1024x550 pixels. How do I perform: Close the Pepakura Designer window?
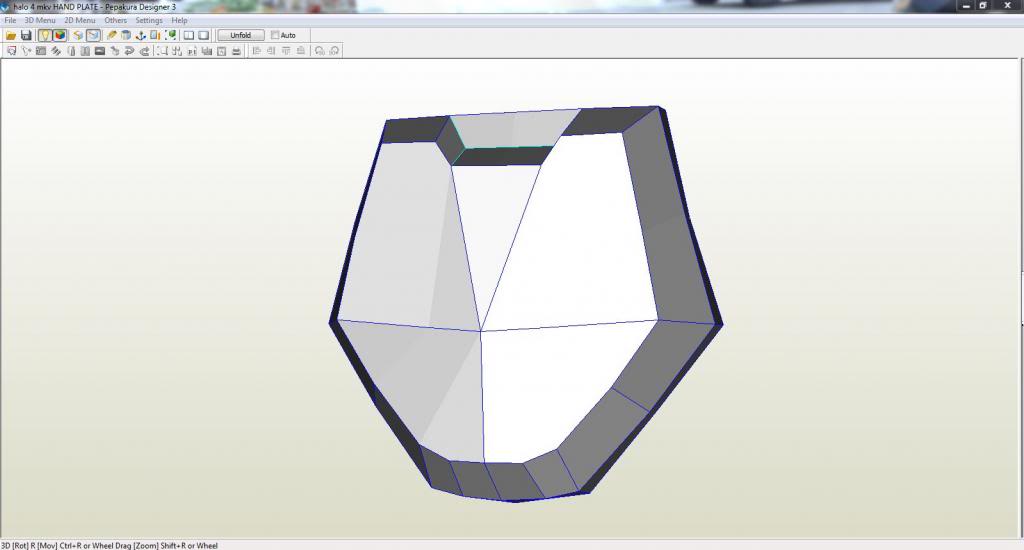pyautogui.click(x=1008, y=6)
